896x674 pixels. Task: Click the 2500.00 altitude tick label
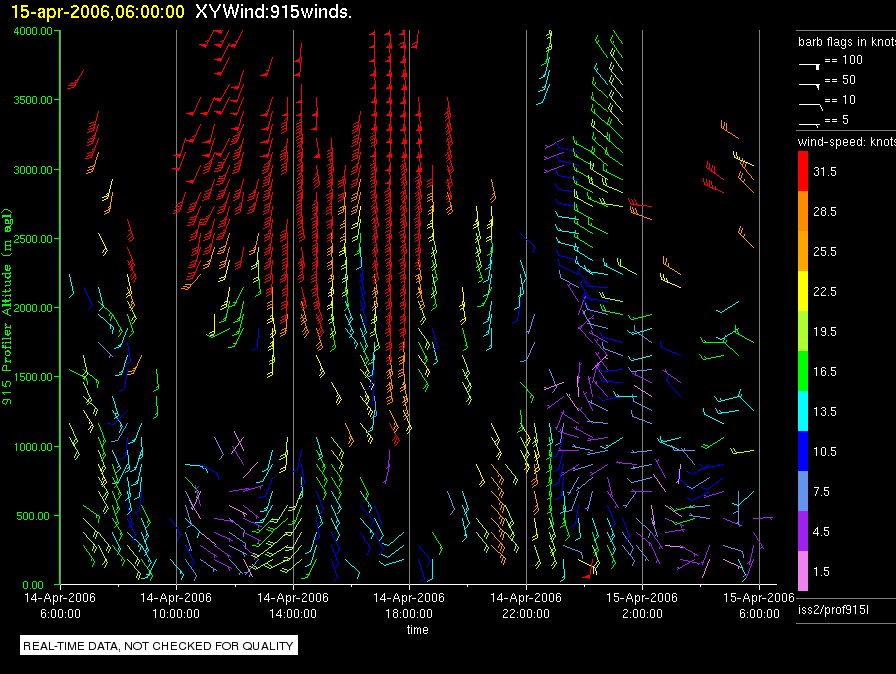coord(33,239)
